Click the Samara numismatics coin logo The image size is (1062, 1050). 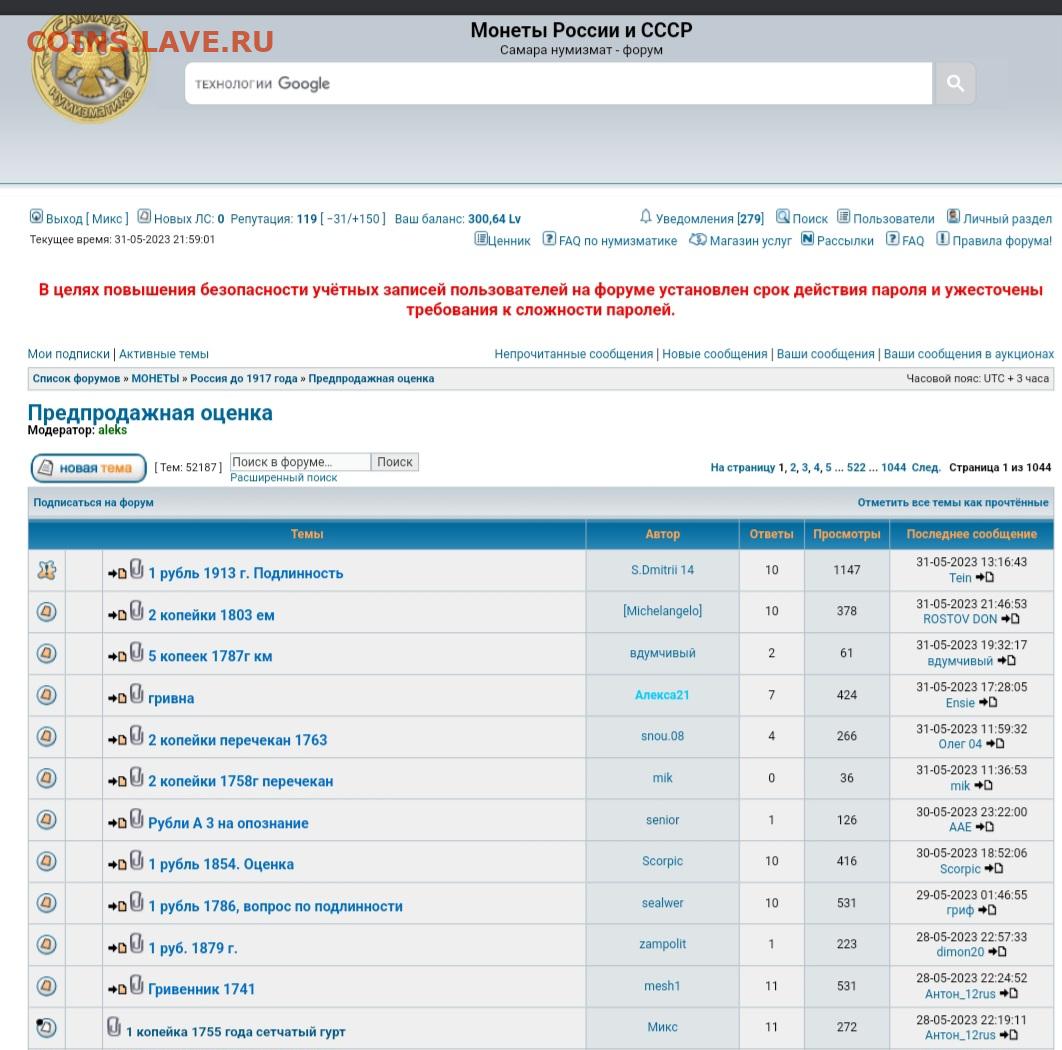pyautogui.click(x=89, y=68)
